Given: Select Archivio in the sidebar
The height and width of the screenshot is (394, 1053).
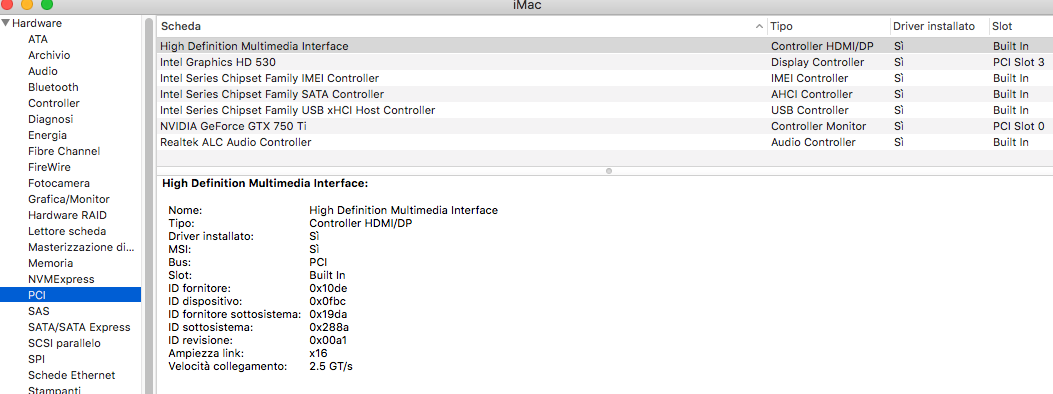Looking at the screenshot, I should click(49, 56).
